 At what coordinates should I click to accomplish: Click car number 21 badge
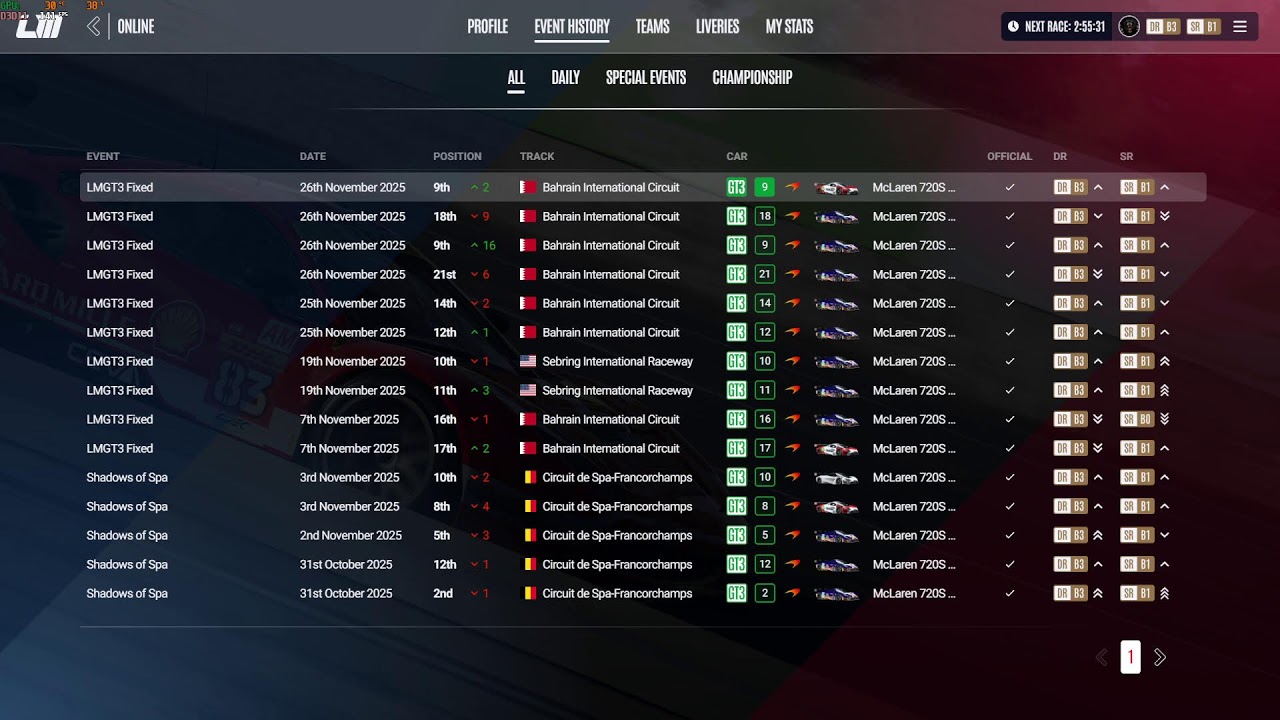pos(765,274)
